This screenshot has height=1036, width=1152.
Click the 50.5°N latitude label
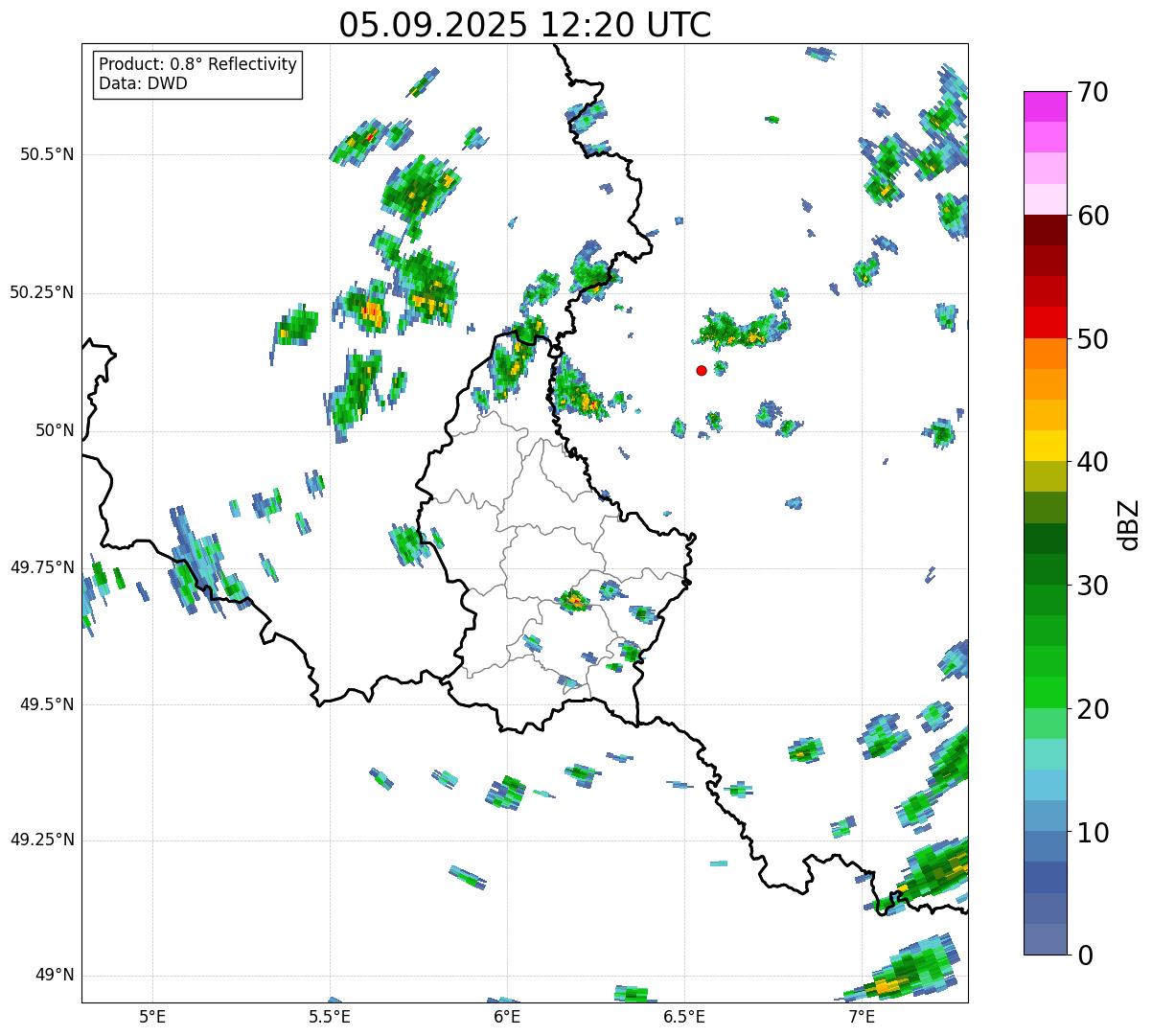pyautogui.click(x=46, y=154)
